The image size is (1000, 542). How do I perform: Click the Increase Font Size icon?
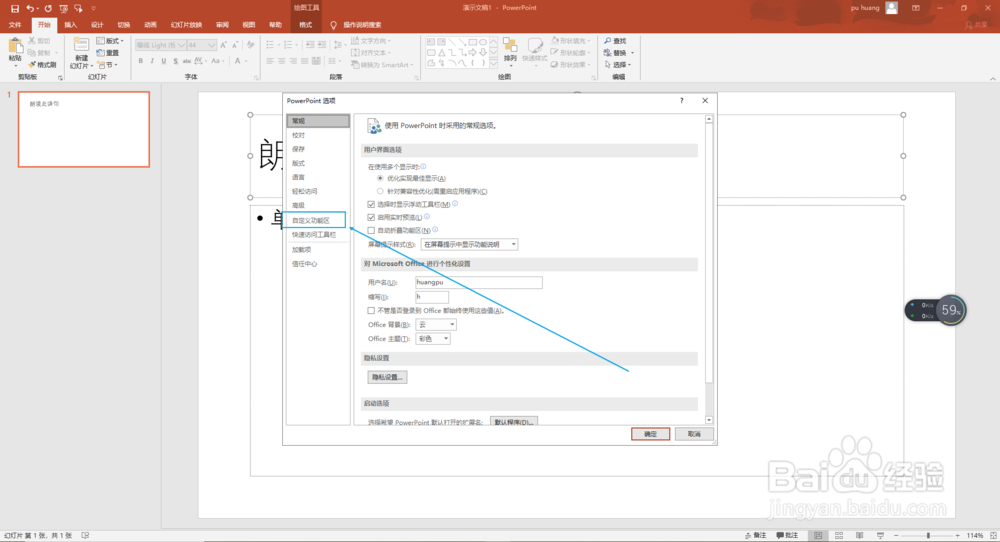click(223, 45)
